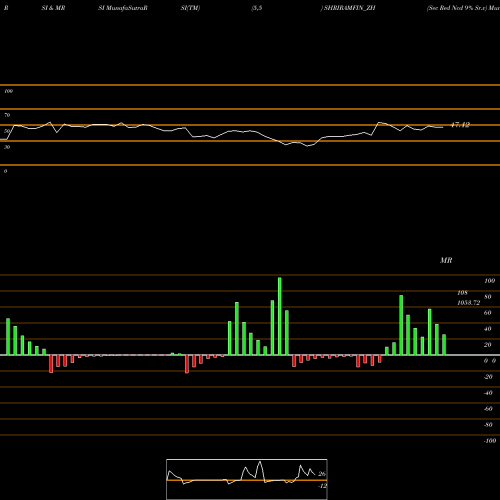Click the RSI axis label 30
This screenshot has width=500, height=500.
pyautogui.click(x=7, y=147)
